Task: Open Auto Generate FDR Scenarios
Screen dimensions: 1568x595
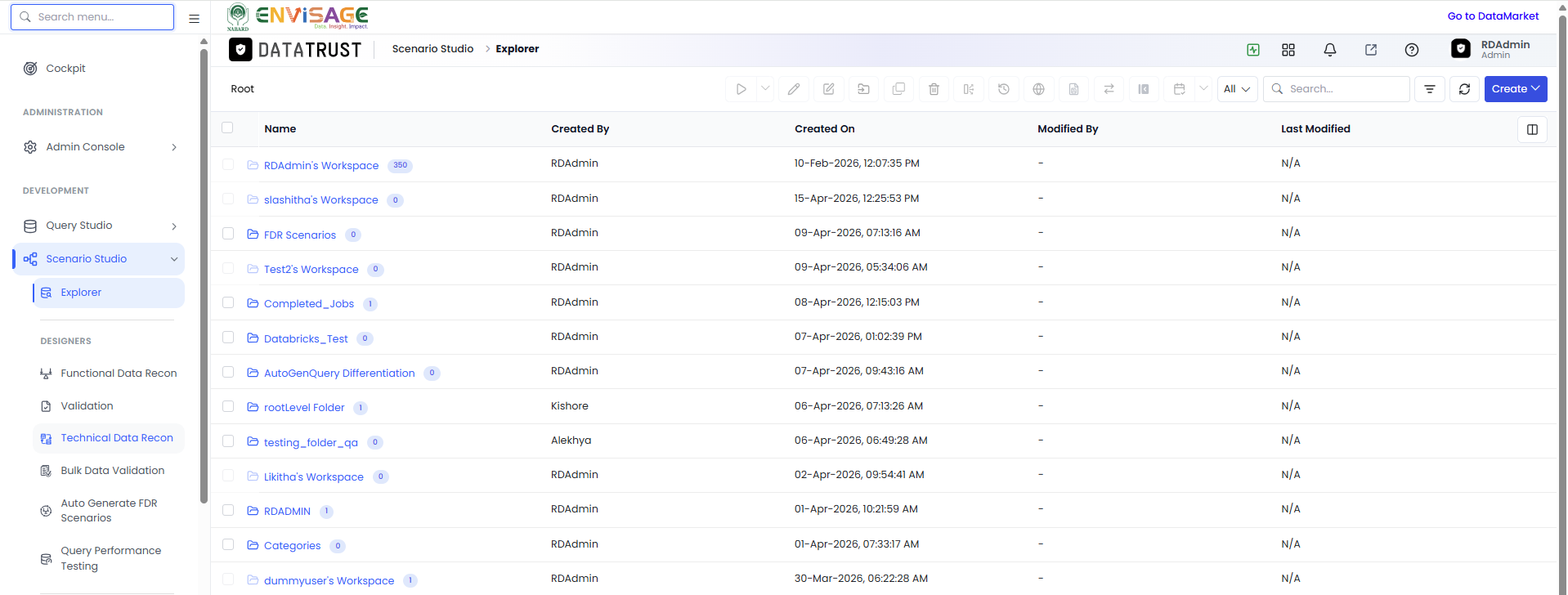Action: click(109, 511)
